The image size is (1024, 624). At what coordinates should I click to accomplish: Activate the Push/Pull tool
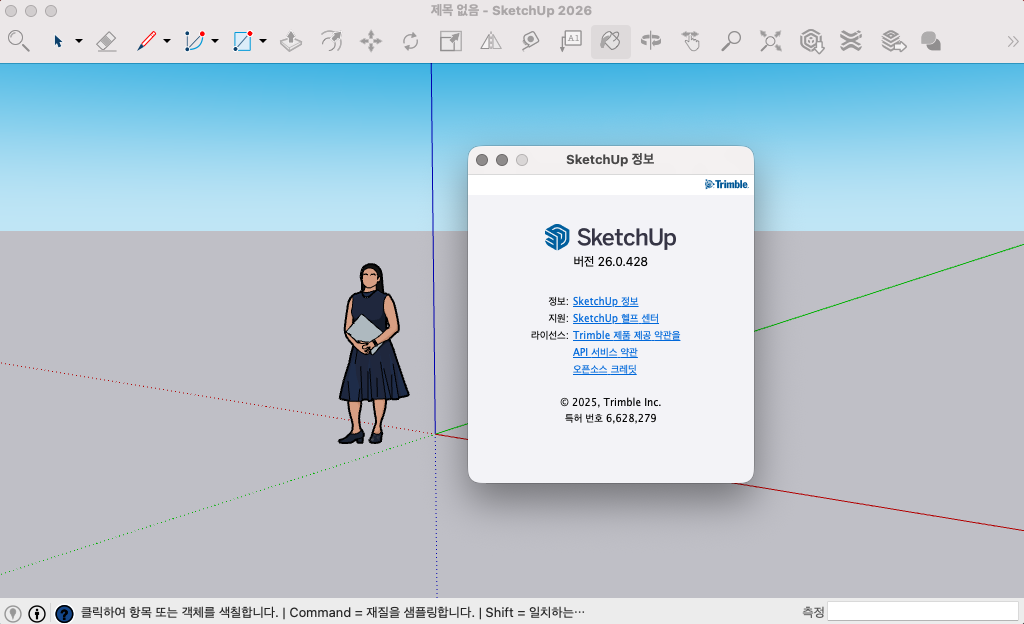[290, 41]
